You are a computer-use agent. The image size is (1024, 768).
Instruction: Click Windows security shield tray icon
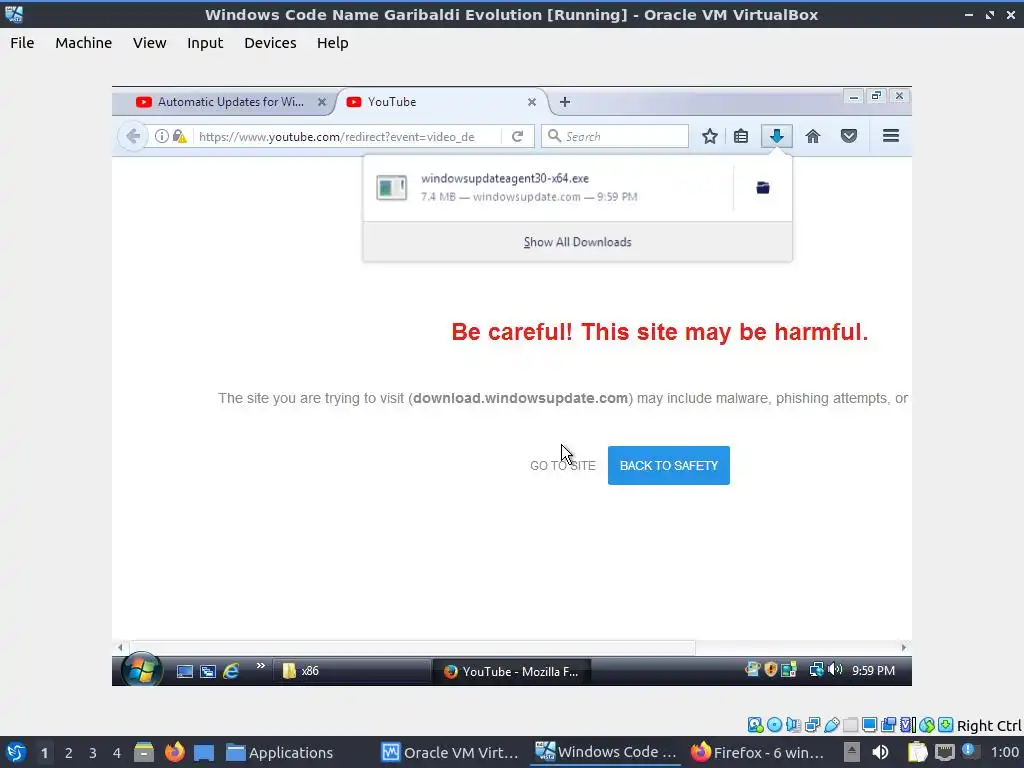(x=771, y=669)
